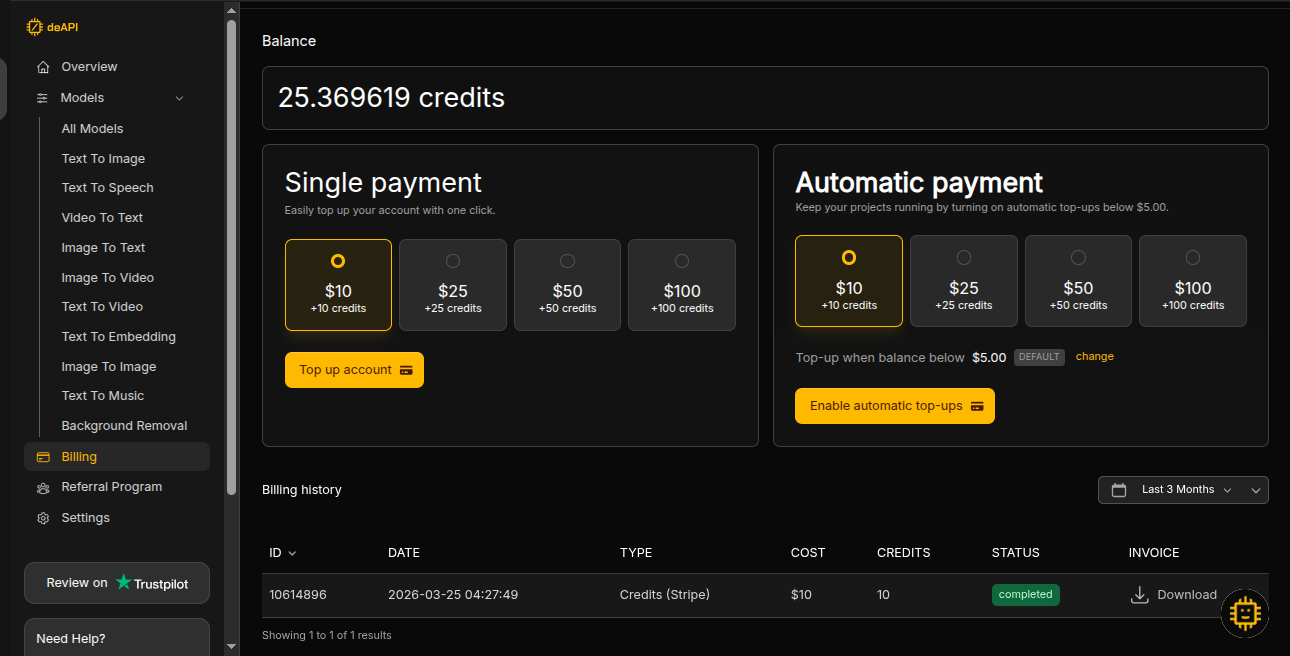Select the $25 single payment option
Image resolution: width=1290 pixels, height=656 pixels.
tap(453, 285)
